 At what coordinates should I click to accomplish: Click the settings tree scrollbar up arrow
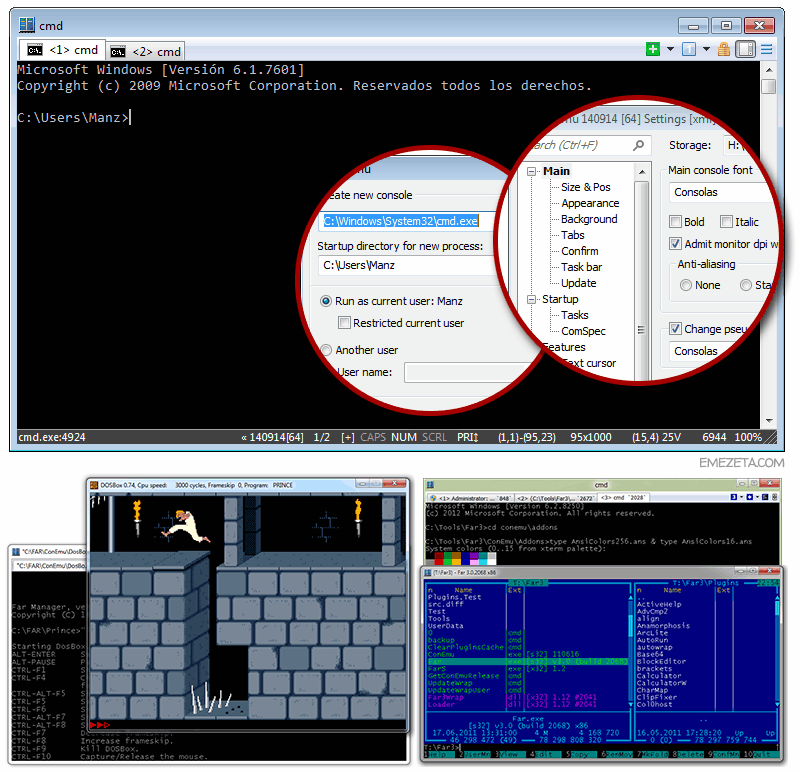click(642, 171)
